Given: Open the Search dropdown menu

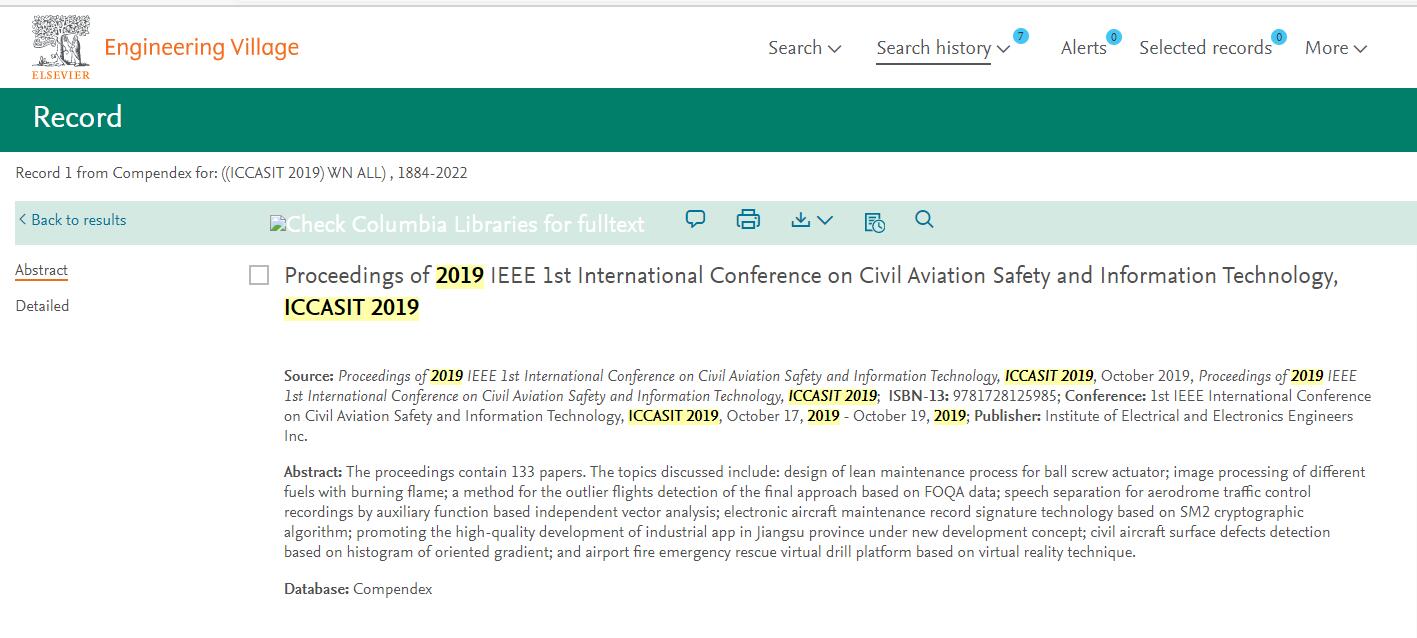Looking at the screenshot, I should coord(804,47).
